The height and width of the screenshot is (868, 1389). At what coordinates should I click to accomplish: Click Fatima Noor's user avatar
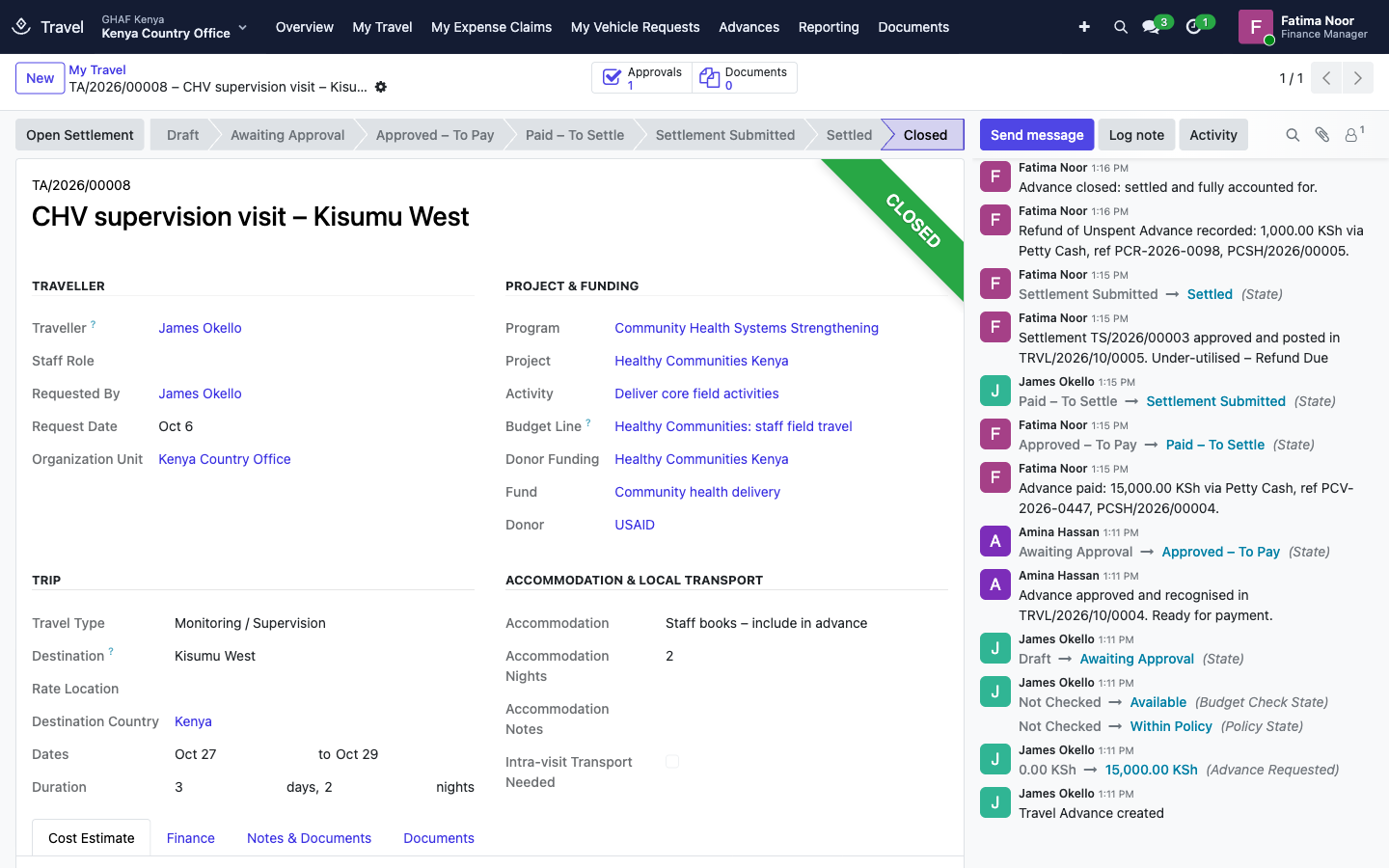tap(1256, 27)
